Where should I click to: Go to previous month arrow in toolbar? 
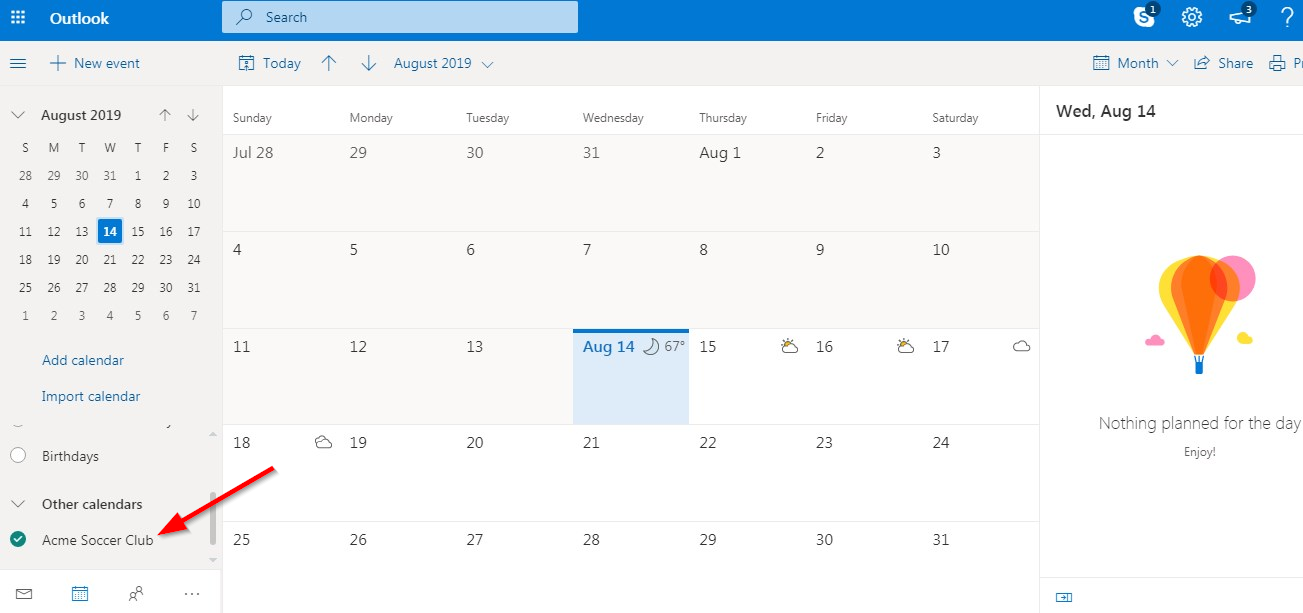(x=329, y=63)
